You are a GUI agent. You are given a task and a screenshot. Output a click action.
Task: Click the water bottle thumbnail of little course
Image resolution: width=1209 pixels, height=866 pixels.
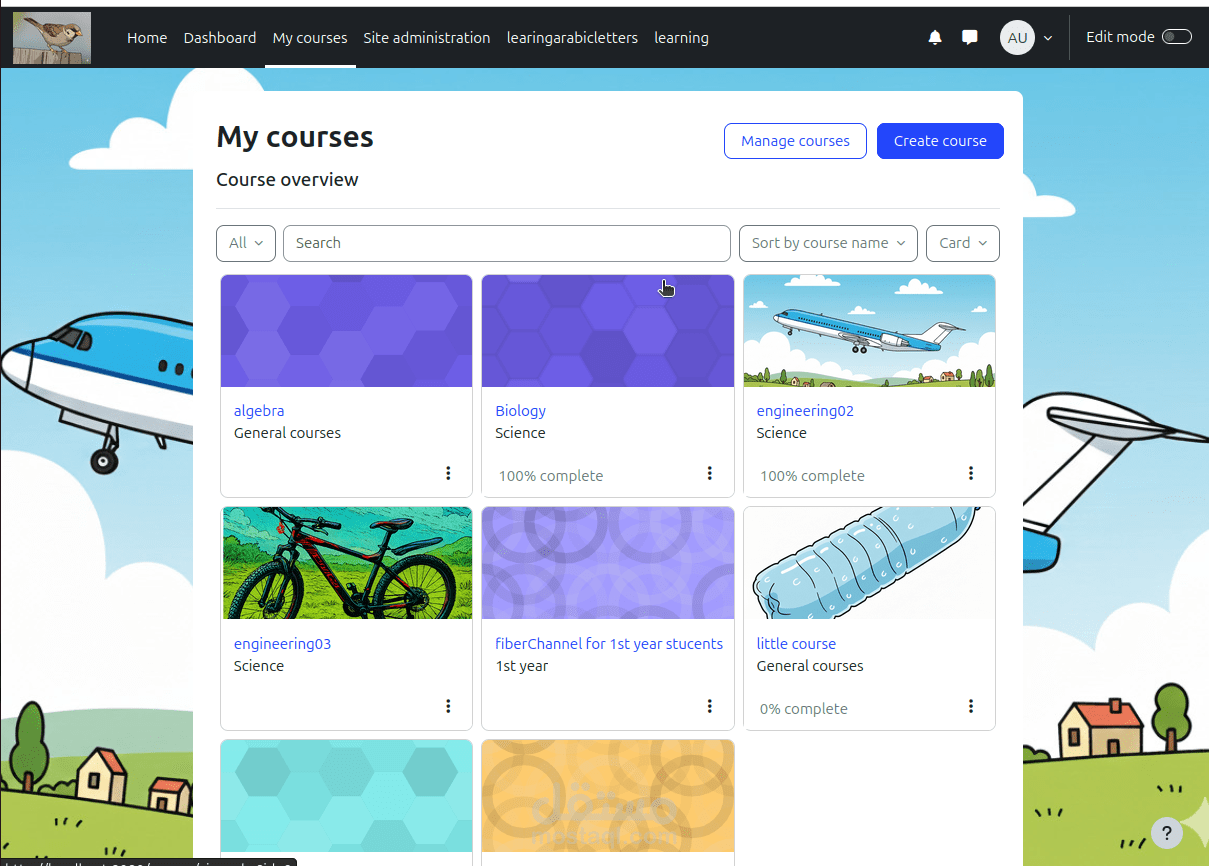869,563
